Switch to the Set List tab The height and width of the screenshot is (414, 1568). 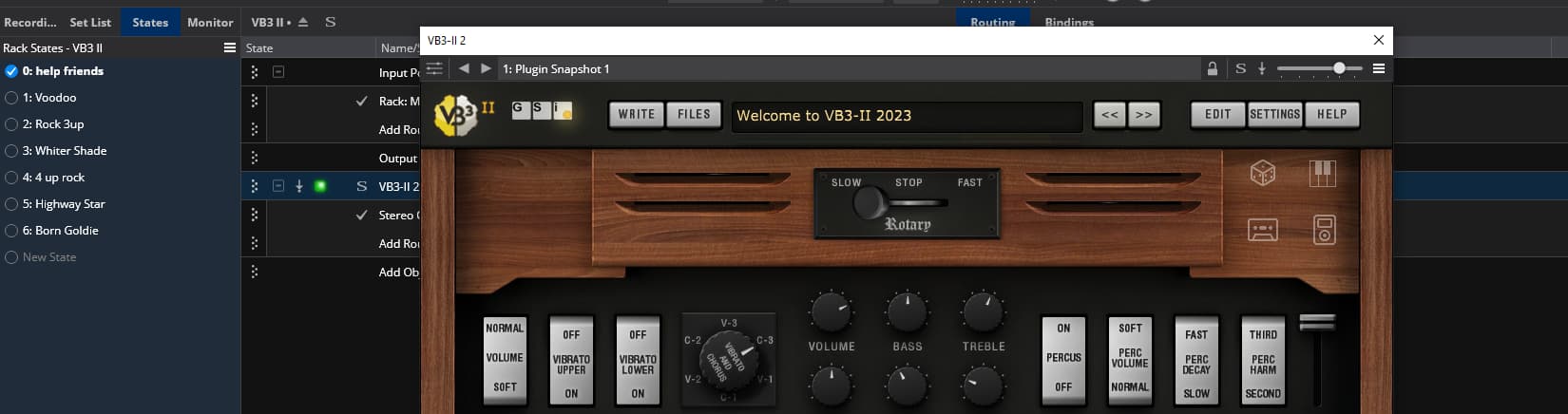[x=90, y=22]
